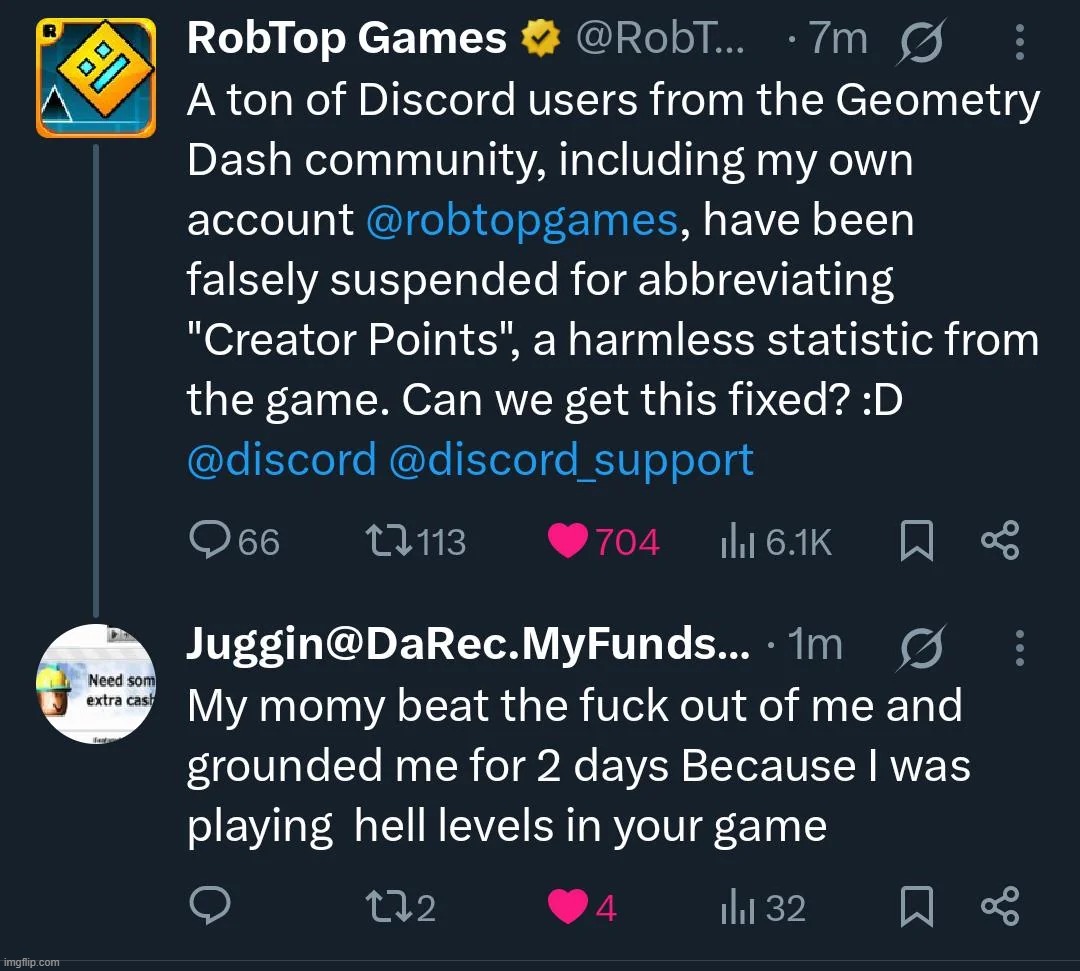The width and height of the screenshot is (1080, 971).
Task: Share the RobTop Games tweet
Action: click(1000, 541)
